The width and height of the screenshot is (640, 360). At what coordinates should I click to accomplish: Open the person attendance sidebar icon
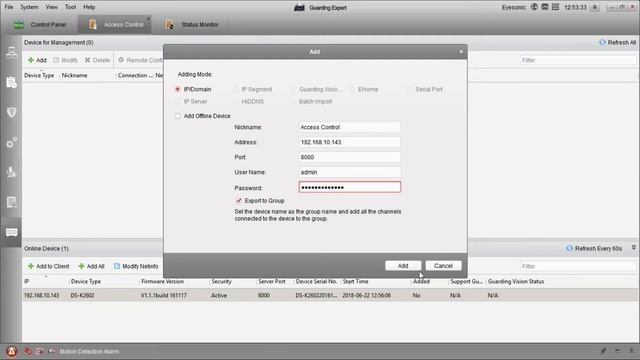(x=11, y=172)
